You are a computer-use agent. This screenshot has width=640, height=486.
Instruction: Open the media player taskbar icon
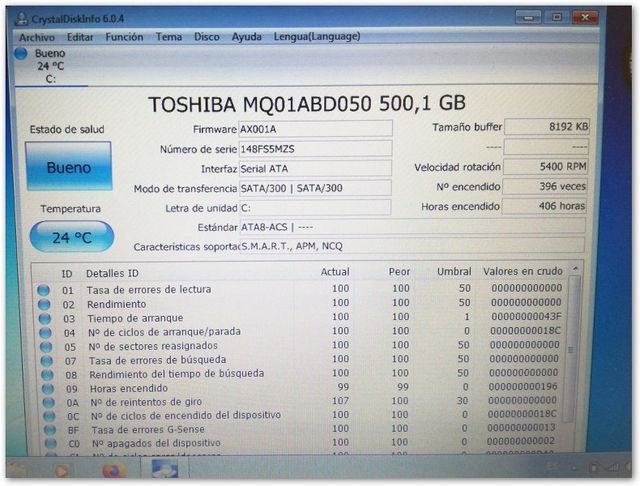pyautogui.click(x=61, y=470)
